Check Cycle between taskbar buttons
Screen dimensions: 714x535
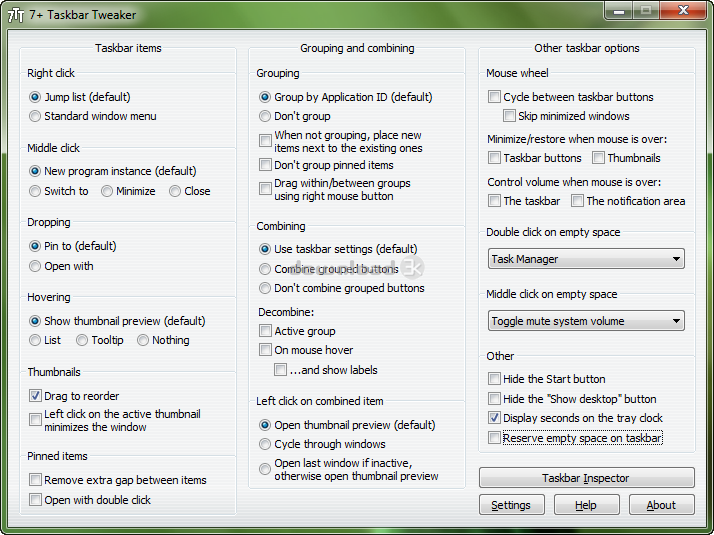(x=494, y=97)
